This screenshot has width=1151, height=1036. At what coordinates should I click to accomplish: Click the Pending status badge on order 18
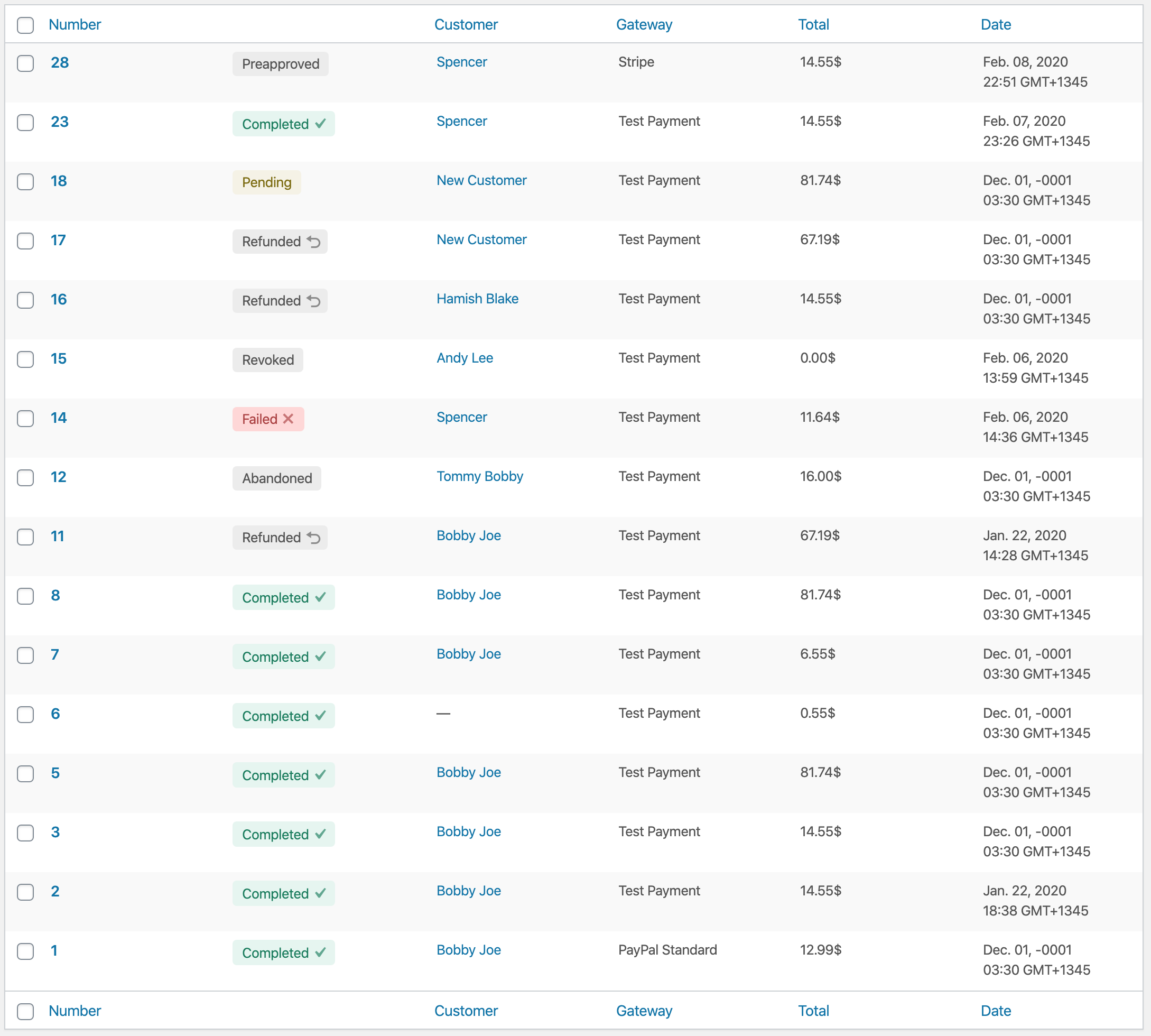(267, 182)
